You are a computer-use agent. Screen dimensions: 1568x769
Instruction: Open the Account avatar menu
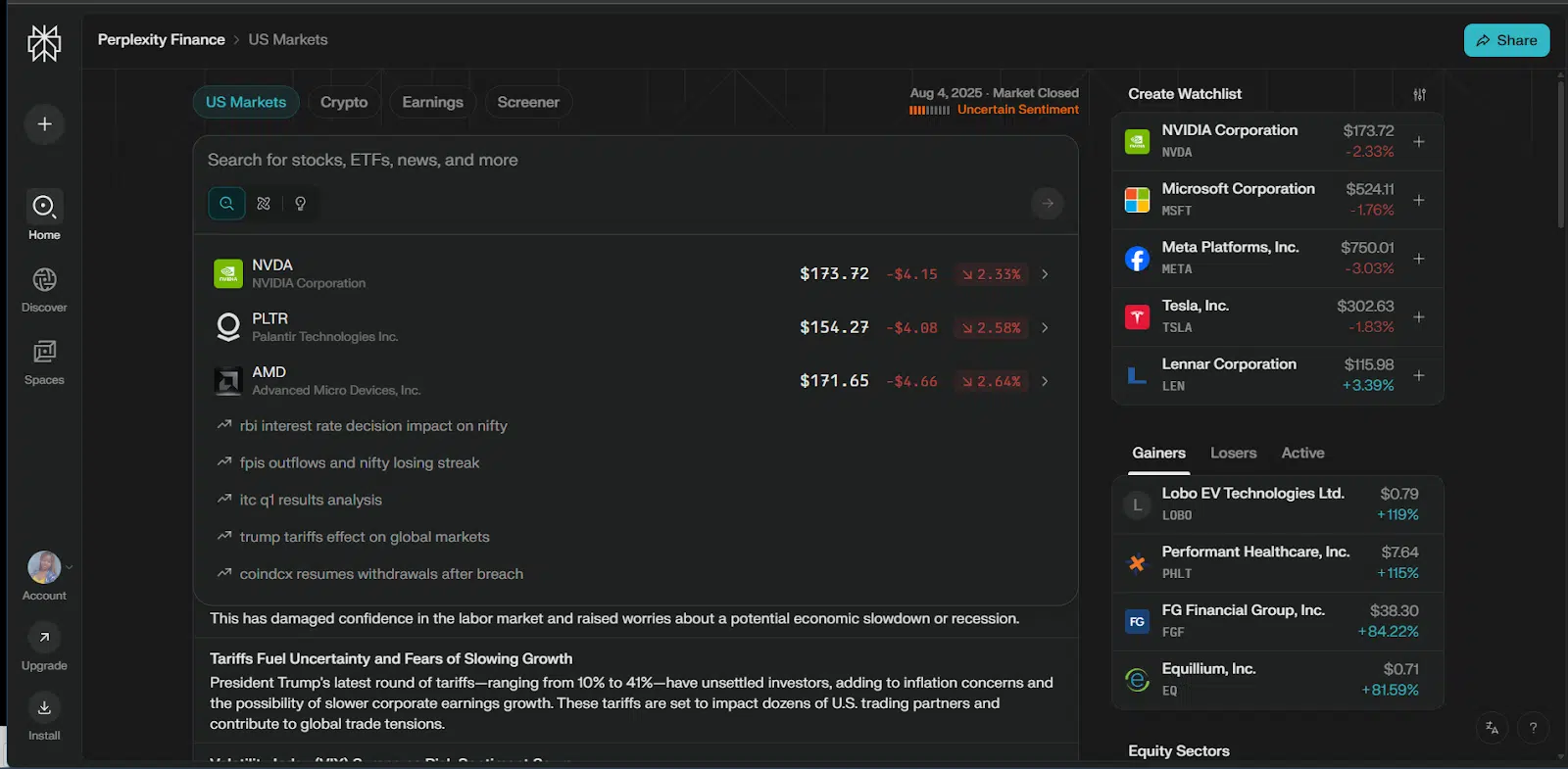44,567
